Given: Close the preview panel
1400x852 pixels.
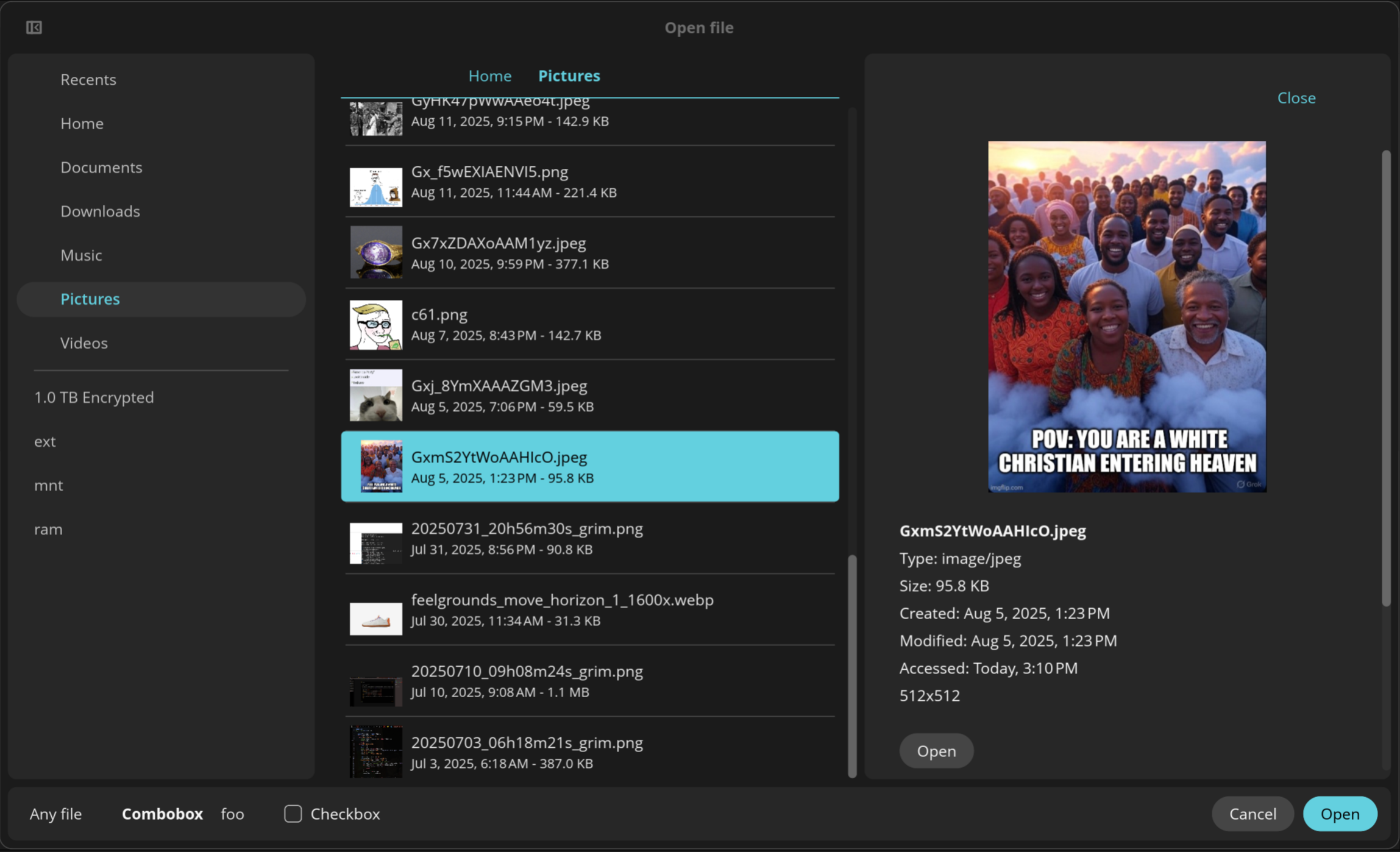Looking at the screenshot, I should tap(1296, 98).
